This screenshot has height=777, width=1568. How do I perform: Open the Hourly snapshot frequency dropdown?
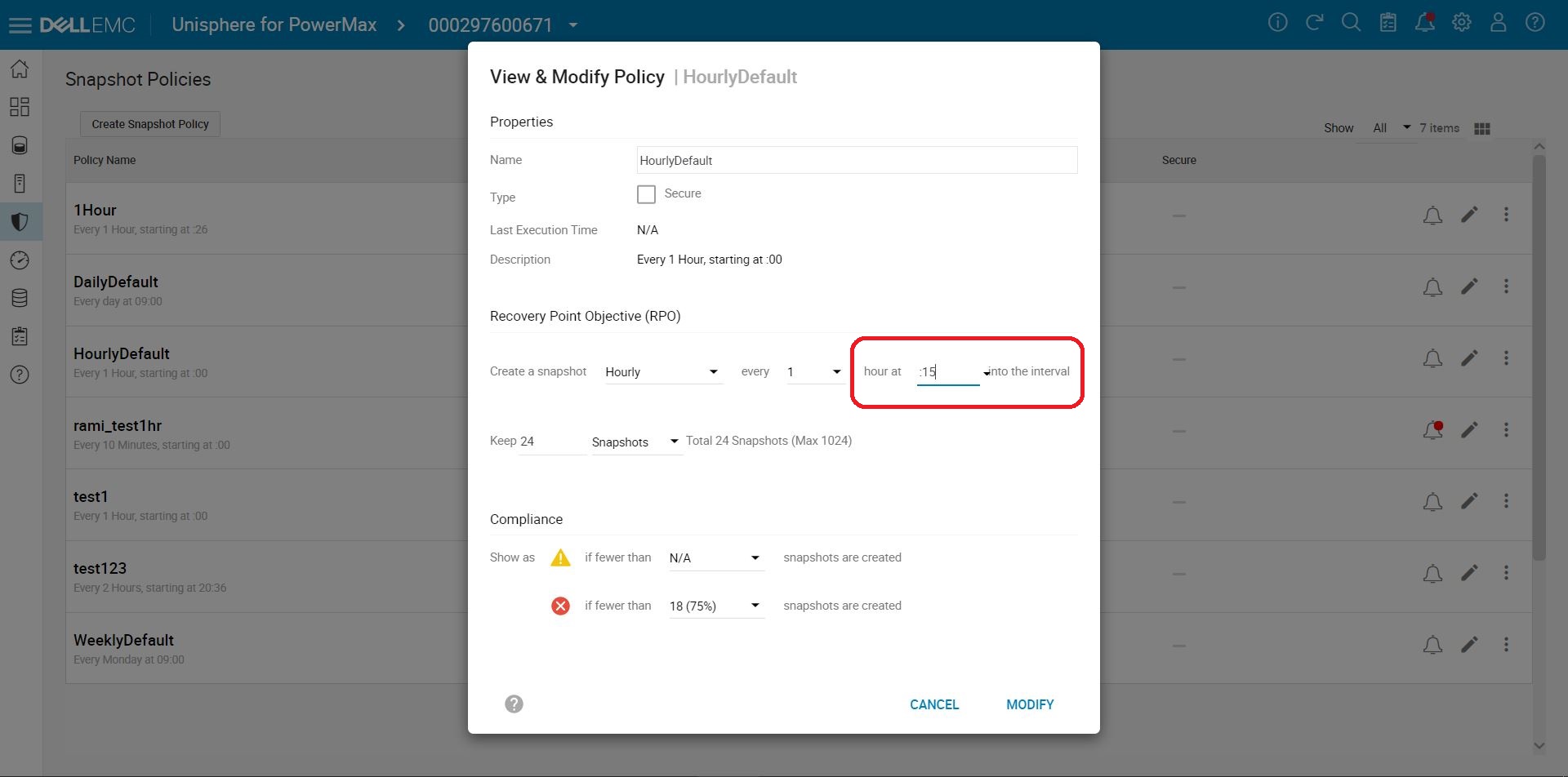661,371
